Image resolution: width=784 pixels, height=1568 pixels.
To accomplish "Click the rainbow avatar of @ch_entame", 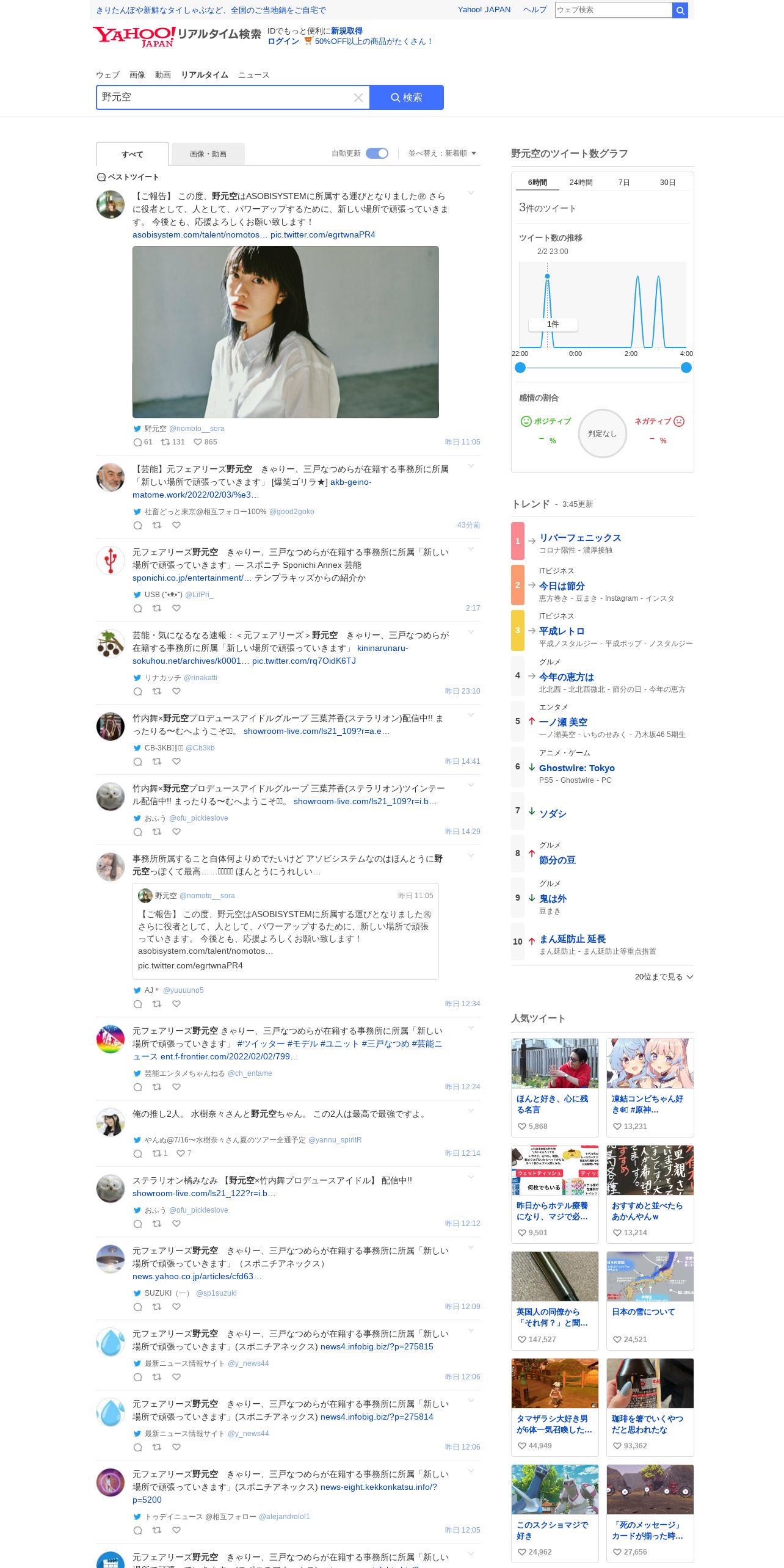I will tap(111, 1039).
